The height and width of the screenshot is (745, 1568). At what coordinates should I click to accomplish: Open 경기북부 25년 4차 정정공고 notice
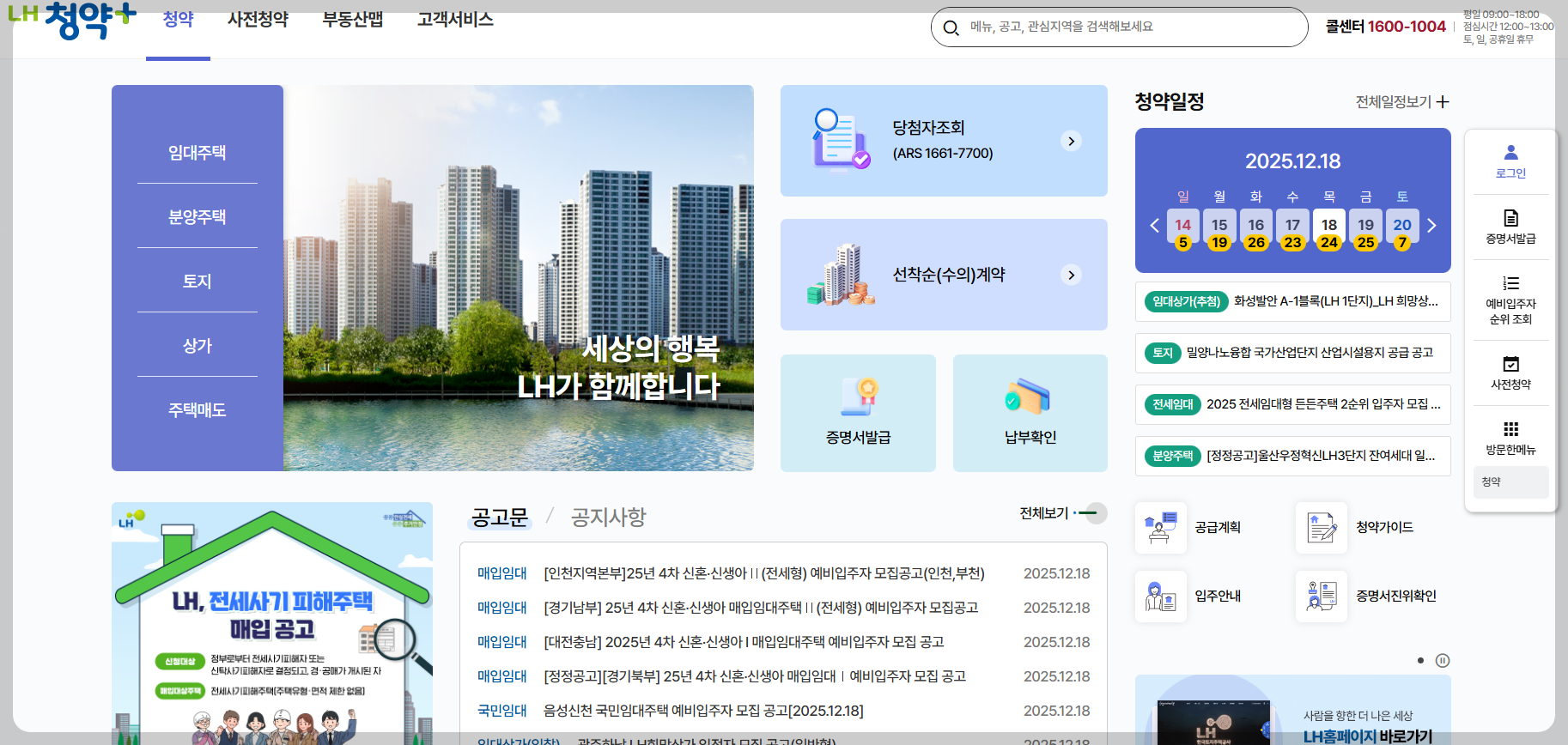755,676
